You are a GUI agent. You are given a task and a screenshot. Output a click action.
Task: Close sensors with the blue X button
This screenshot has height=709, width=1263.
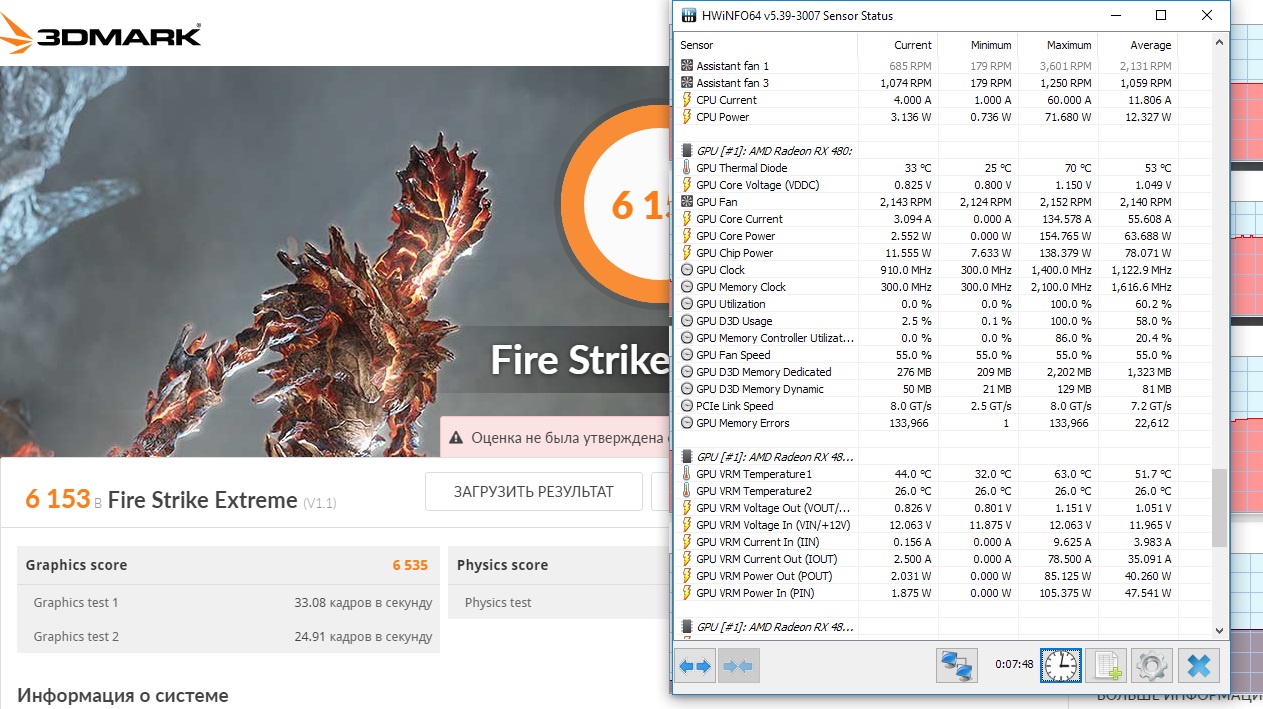click(x=1198, y=665)
